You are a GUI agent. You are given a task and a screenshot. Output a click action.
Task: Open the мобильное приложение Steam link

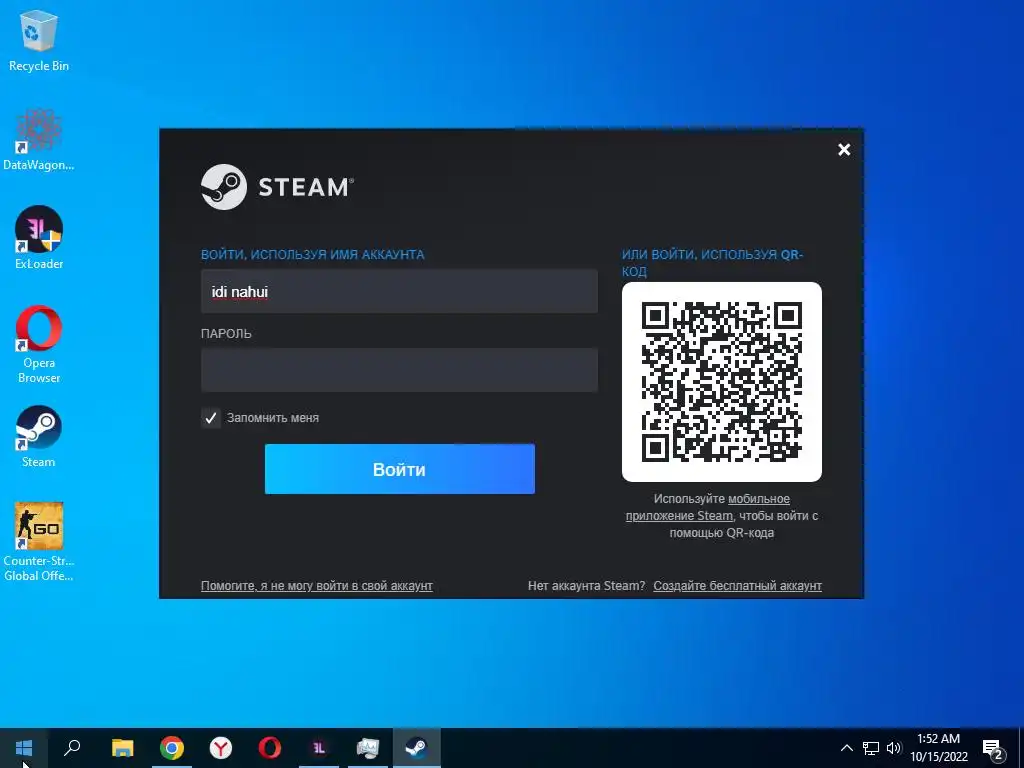(709, 507)
